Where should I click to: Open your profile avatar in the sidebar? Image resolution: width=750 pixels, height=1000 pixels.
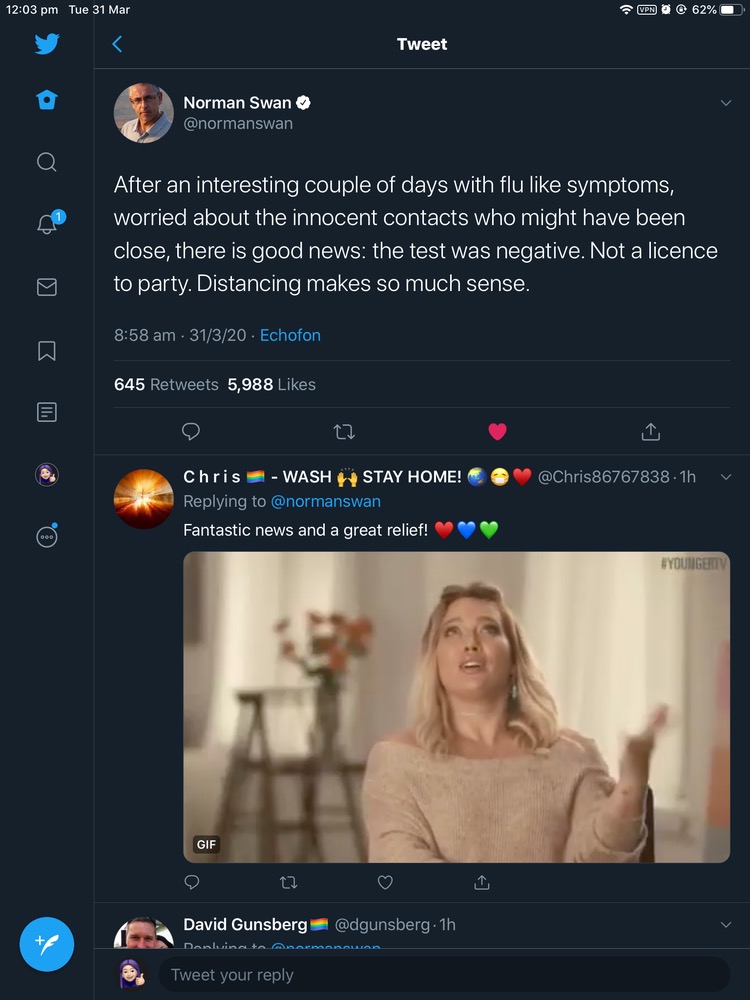tap(47, 474)
